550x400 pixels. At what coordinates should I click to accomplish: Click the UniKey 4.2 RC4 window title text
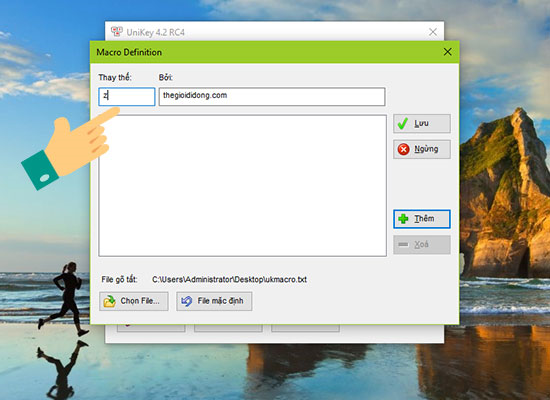coord(155,32)
